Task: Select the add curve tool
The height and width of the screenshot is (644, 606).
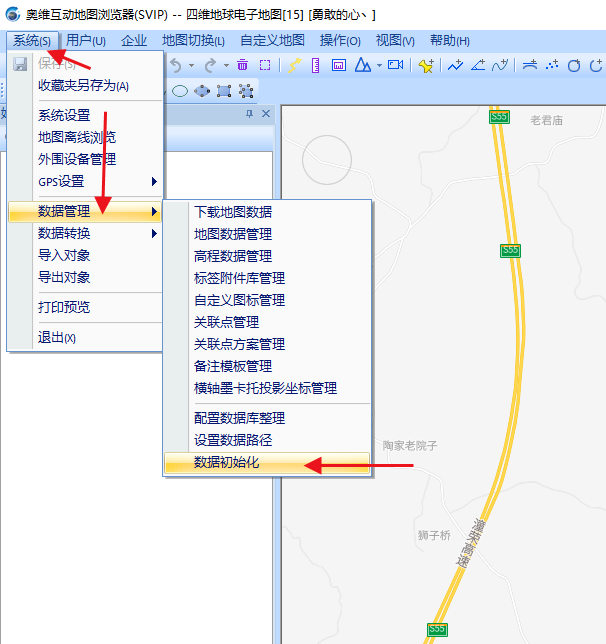Action: [500, 65]
